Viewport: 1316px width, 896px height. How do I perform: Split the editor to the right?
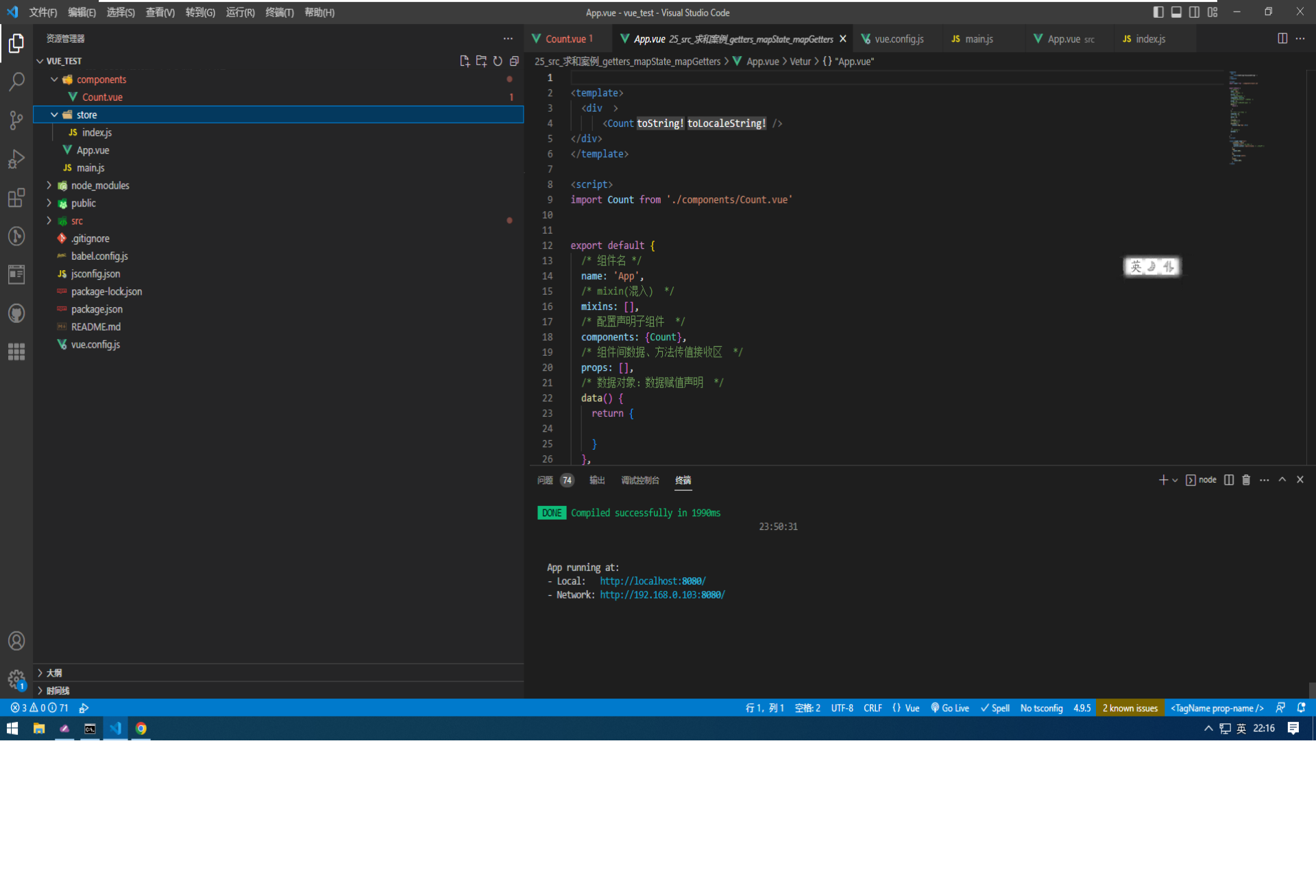pyautogui.click(x=1282, y=38)
